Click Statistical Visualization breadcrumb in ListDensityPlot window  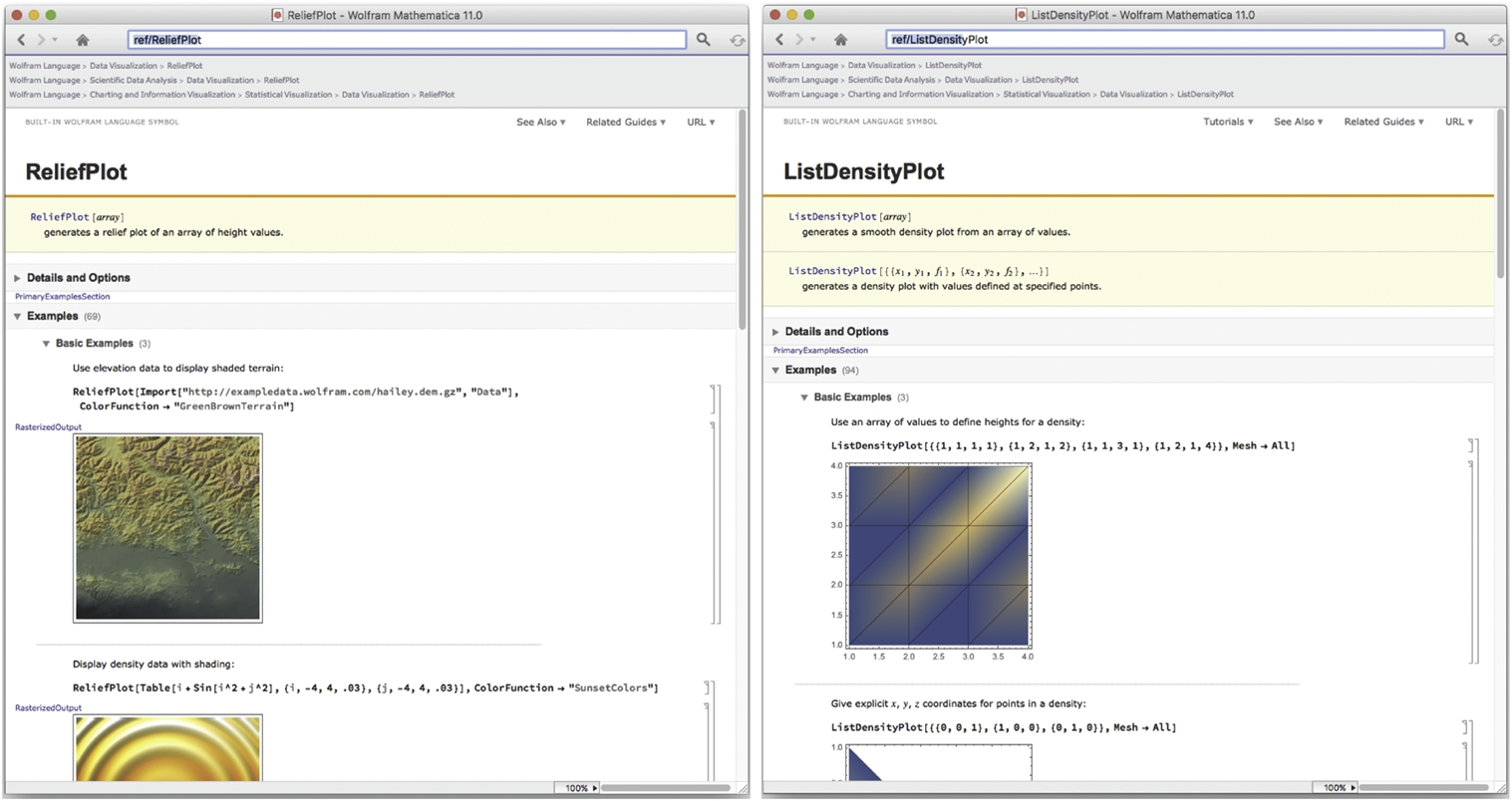(x=1047, y=95)
